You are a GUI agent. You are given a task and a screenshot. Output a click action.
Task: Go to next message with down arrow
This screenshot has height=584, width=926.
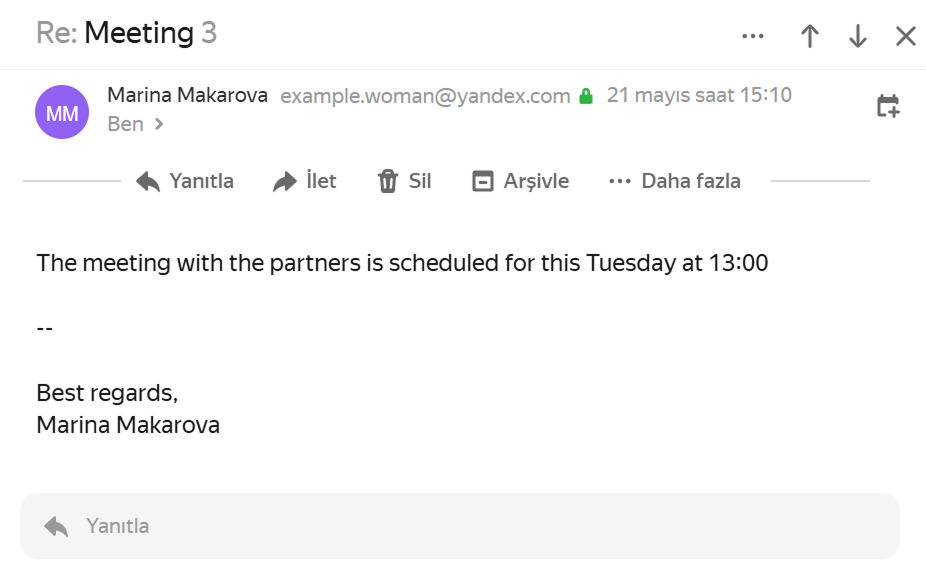click(857, 36)
